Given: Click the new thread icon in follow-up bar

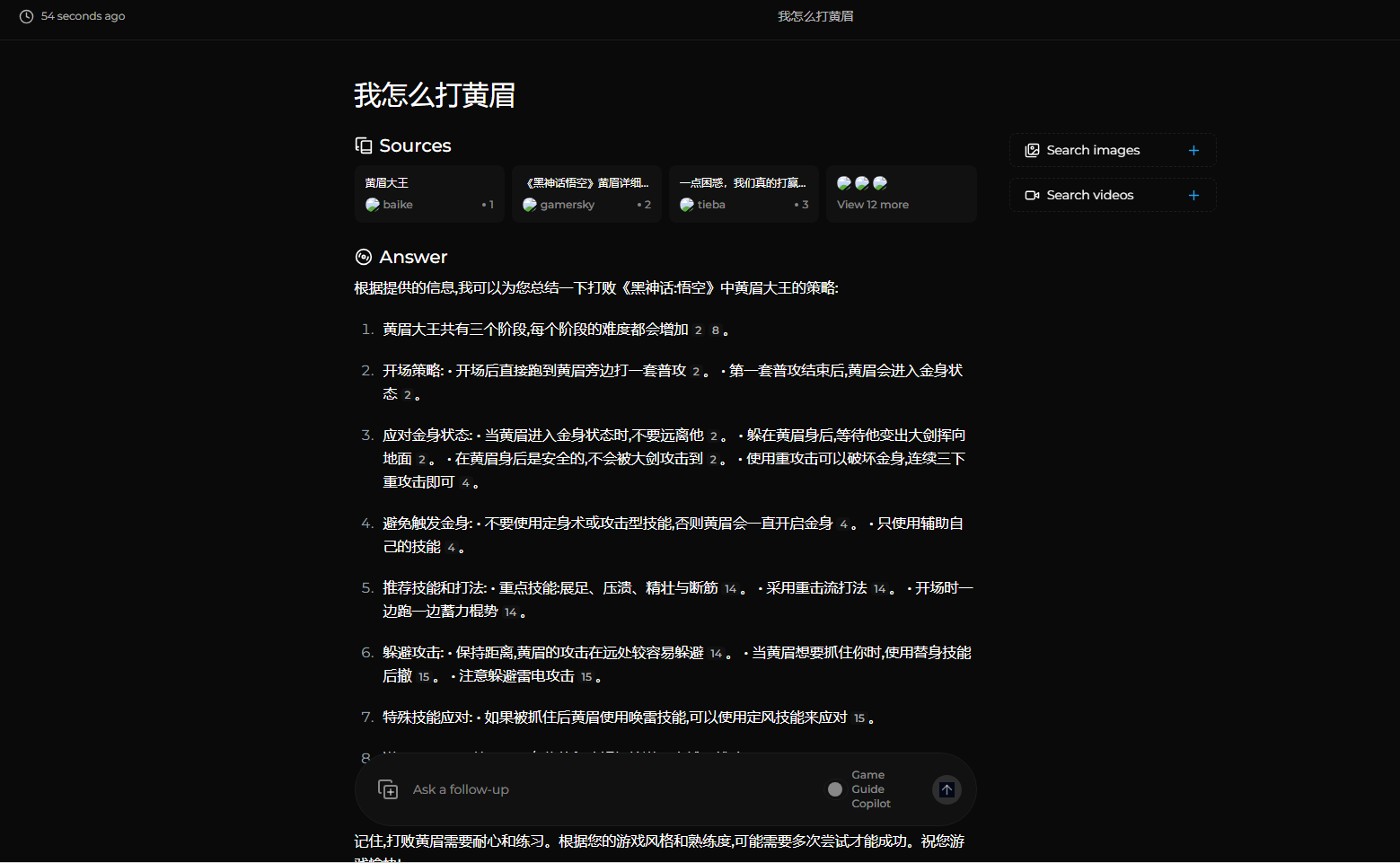Looking at the screenshot, I should [388, 789].
